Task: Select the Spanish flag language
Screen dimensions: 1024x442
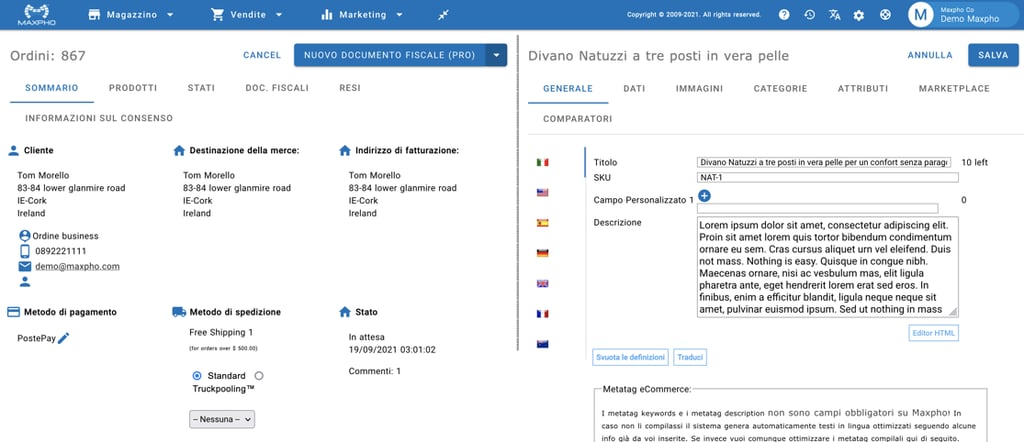Action: pyautogui.click(x=542, y=223)
